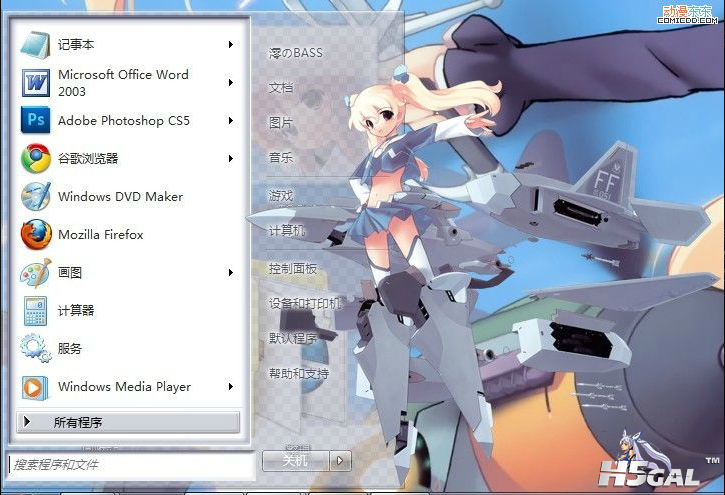Open 计算机 computer link
Screen dimensions: 725x495
click(x=287, y=230)
